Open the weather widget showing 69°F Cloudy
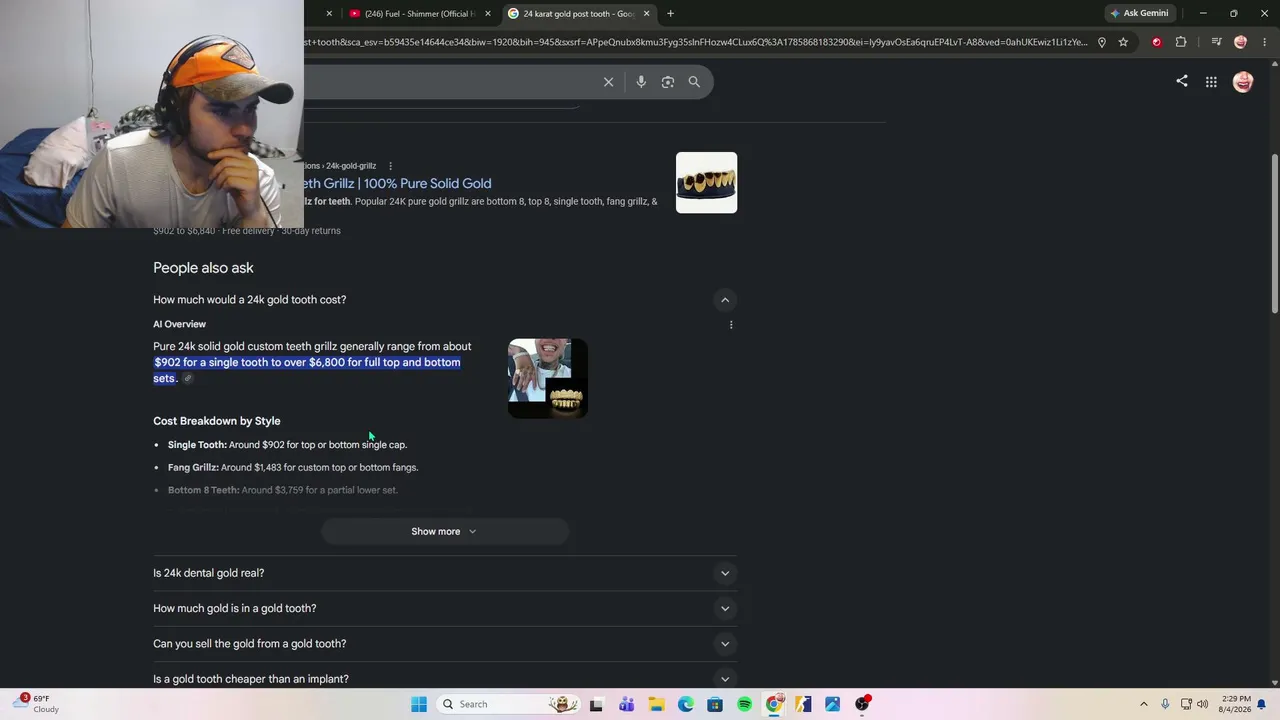Image resolution: width=1280 pixels, height=720 pixels. 38,704
